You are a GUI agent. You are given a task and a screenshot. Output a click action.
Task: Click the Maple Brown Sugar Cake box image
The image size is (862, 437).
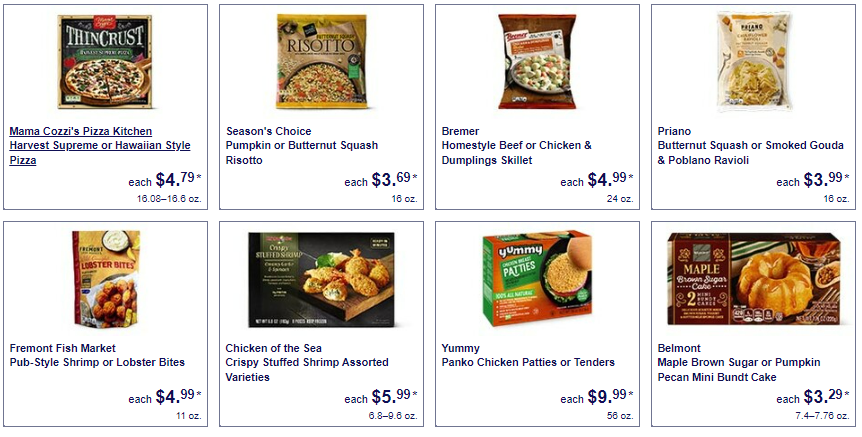pos(754,280)
